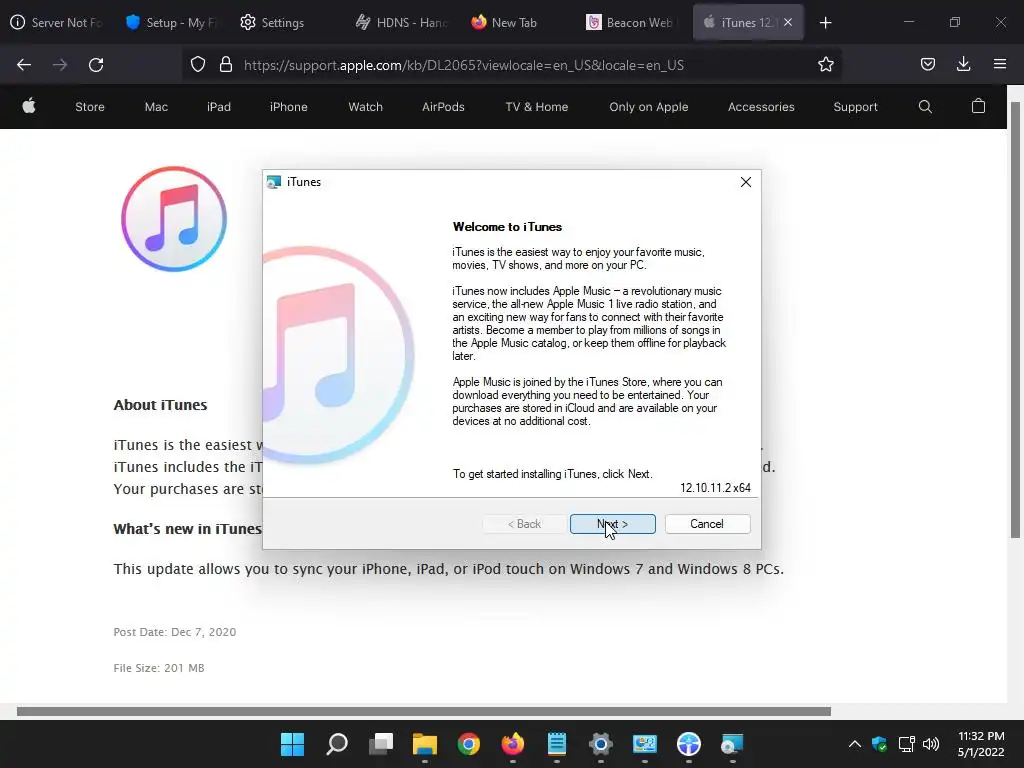This screenshot has height=768, width=1024.
Task: Cancel the iTunes installation
Action: tap(707, 524)
